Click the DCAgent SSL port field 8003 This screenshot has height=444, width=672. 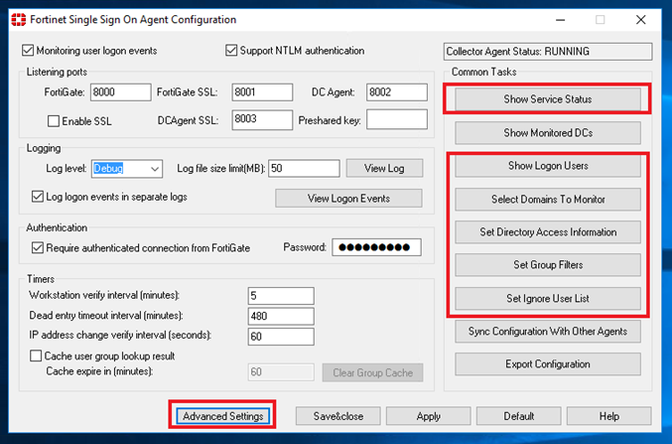pos(262,120)
